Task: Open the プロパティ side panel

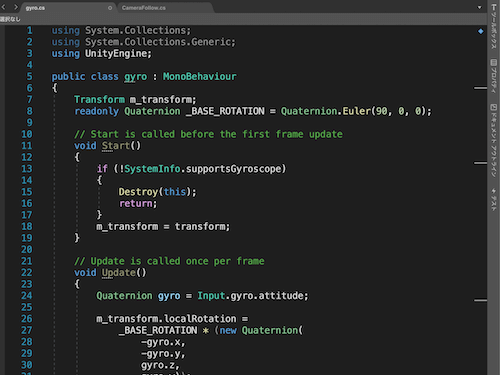Action: tap(494, 76)
